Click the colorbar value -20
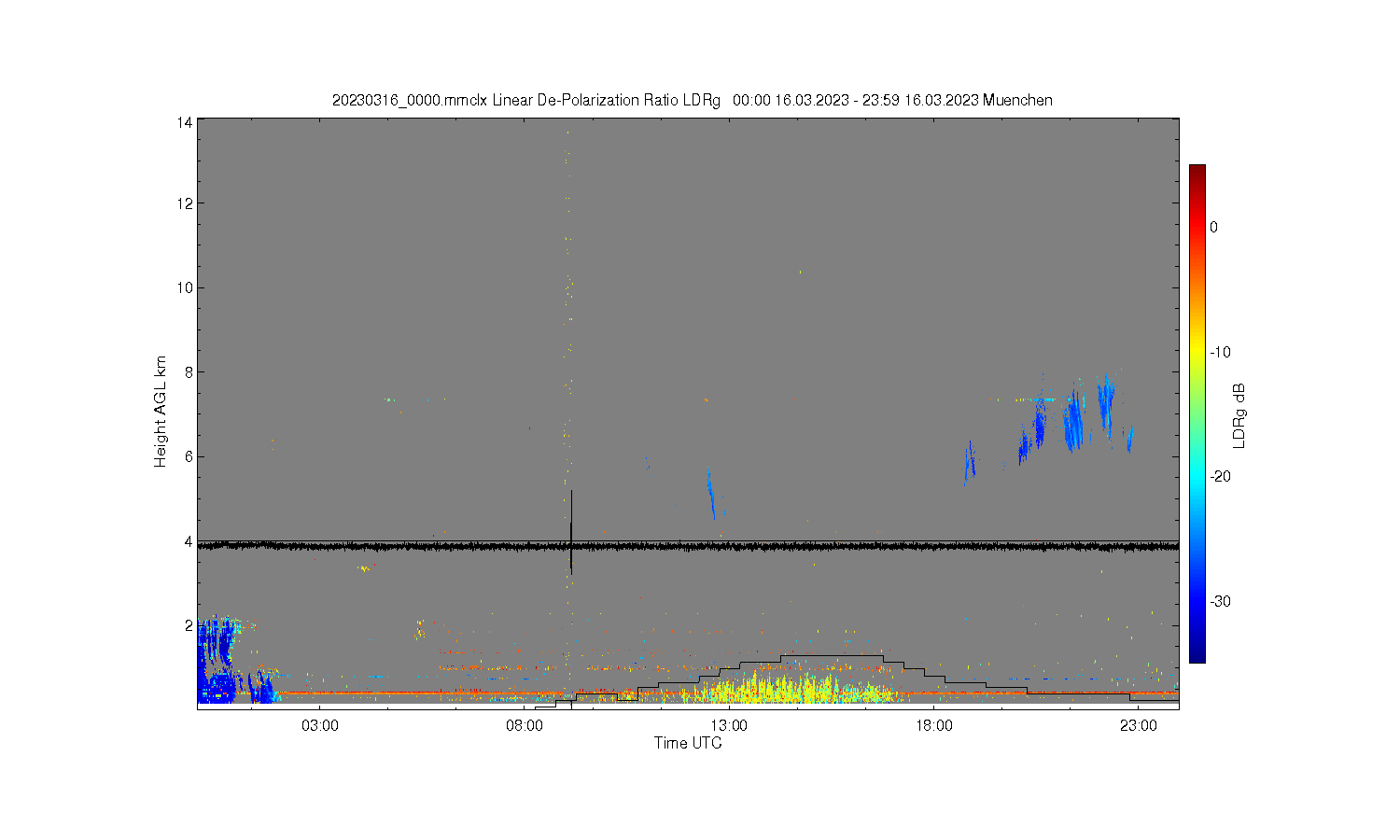Viewport: 1400px width, 840px height. (x=1220, y=476)
